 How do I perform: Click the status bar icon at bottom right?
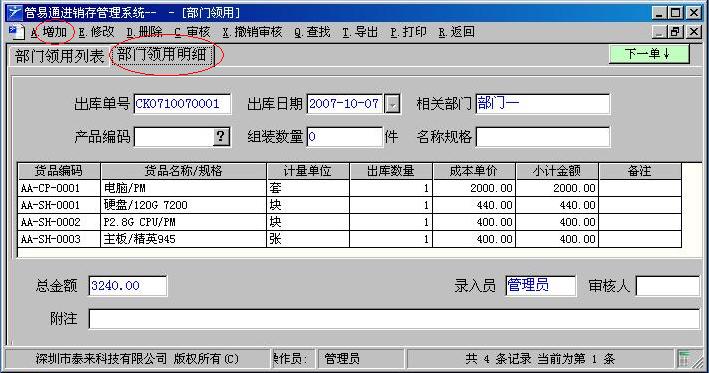pyautogui.click(x=684, y=359)
